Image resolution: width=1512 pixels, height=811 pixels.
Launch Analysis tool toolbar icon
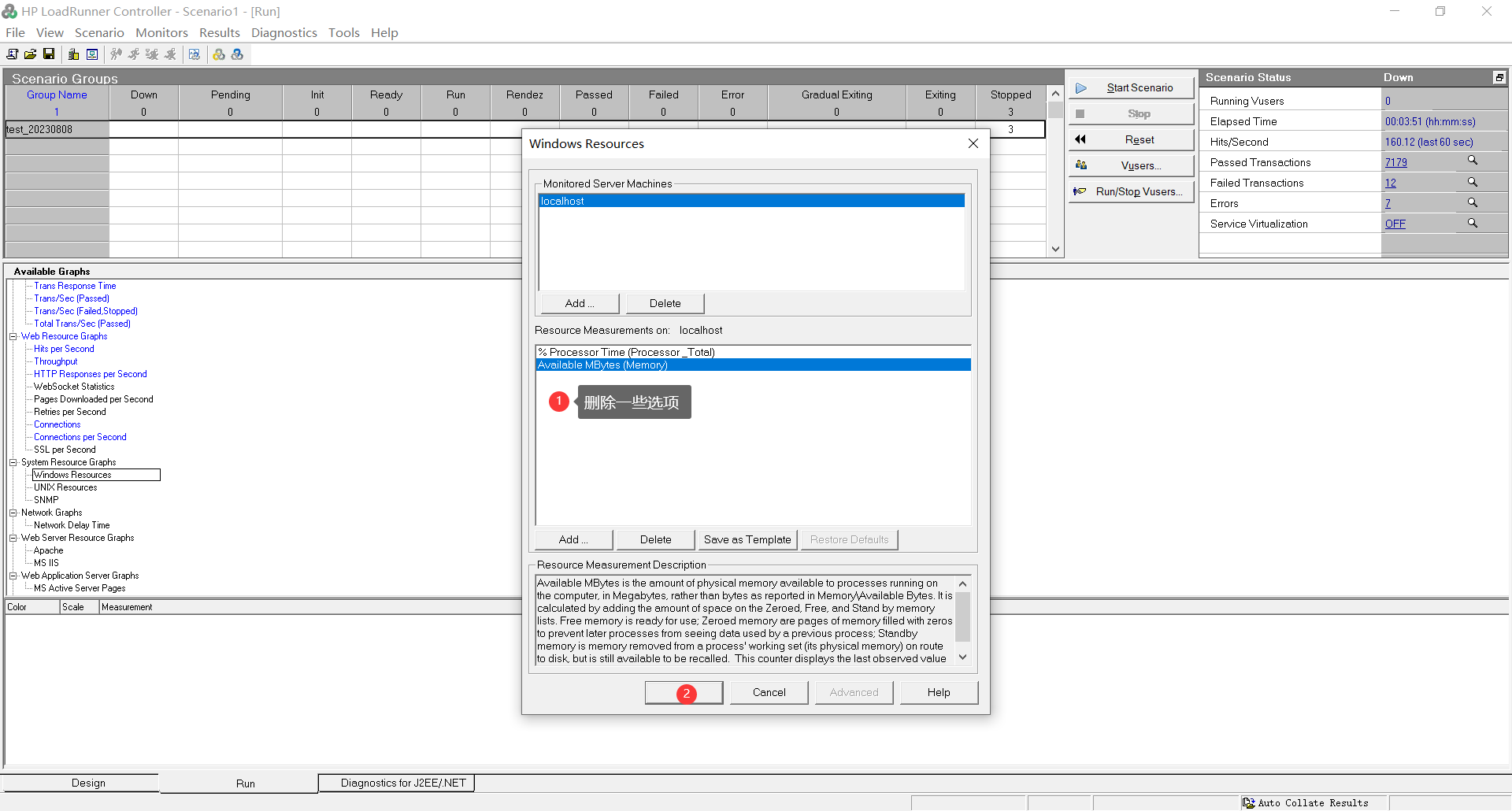point(237,54)
